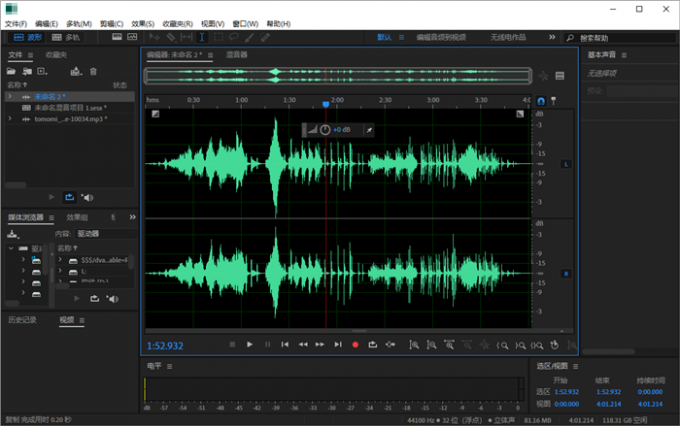This screenshot has height=426, width=680.
Task: Adjust the HUD gain knob (+0 dB)
Action: tap(325, 130)
